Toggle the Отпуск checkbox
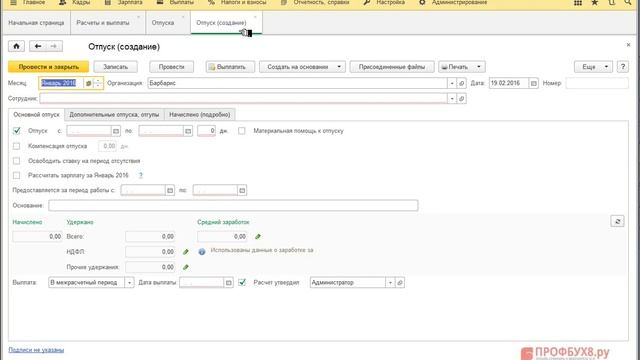 click(16, 131)
